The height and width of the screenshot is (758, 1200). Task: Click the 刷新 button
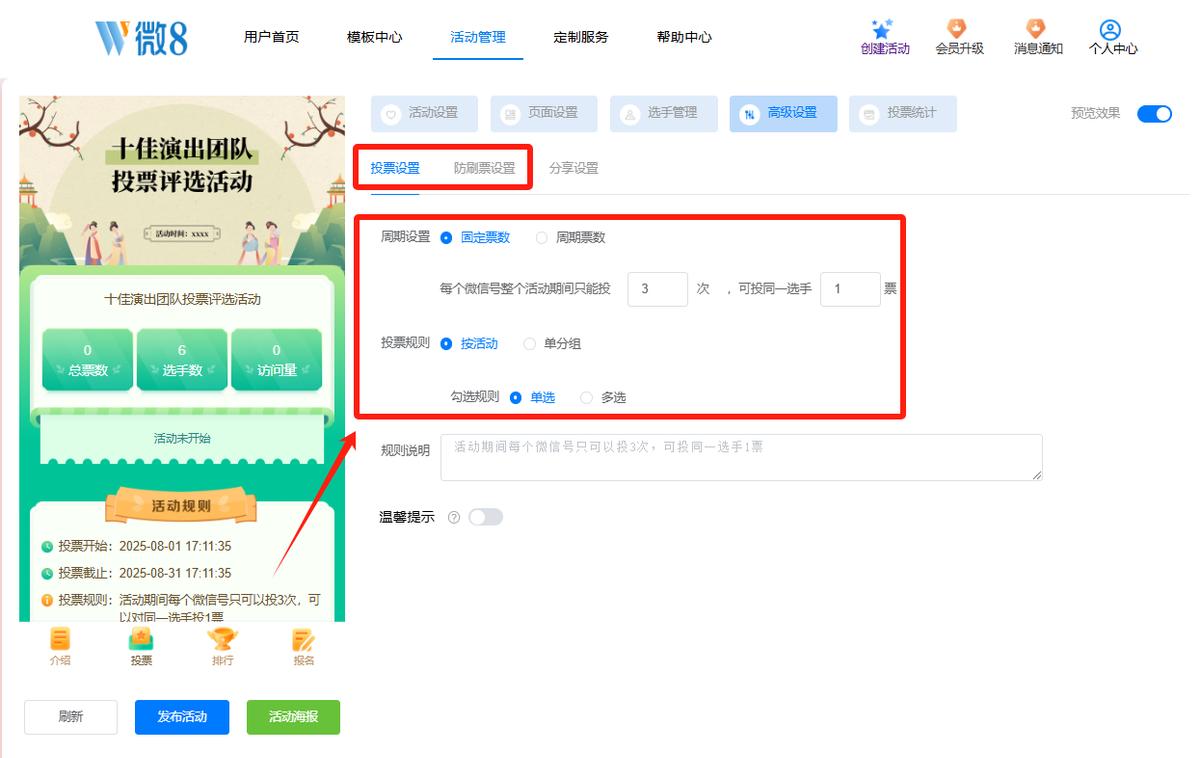(71, 717)
